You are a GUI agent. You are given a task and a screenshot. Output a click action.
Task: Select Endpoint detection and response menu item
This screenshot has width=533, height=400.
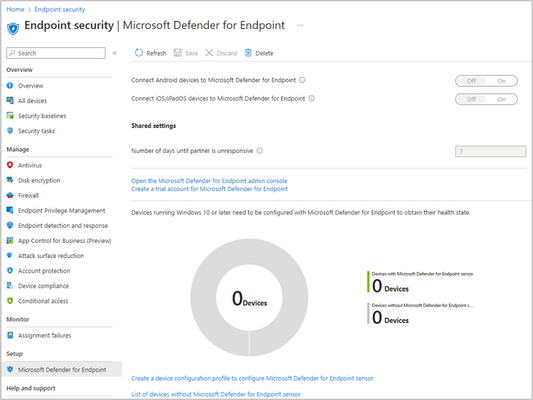tap(63, 226)
